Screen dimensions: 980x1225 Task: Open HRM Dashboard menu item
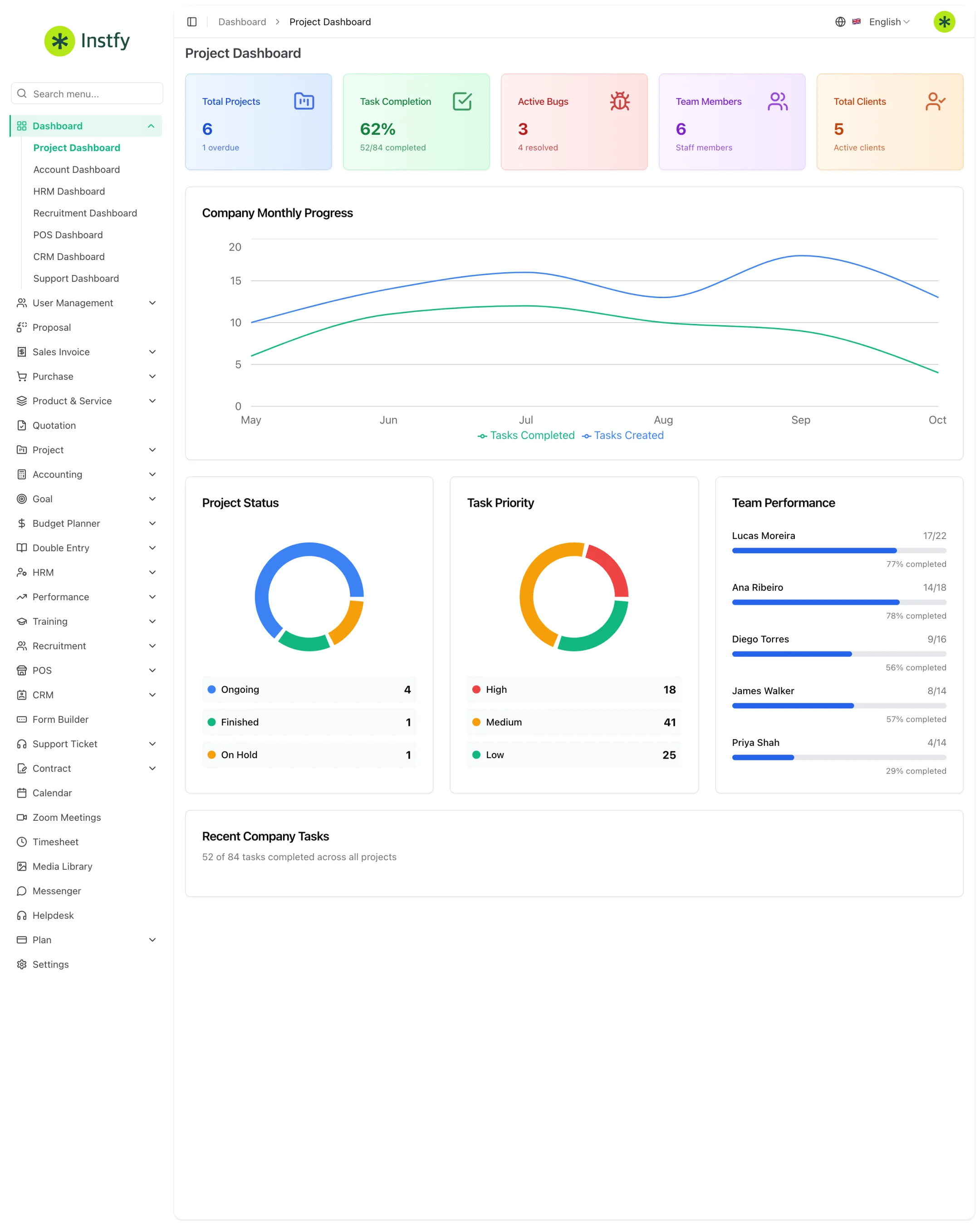69,191
